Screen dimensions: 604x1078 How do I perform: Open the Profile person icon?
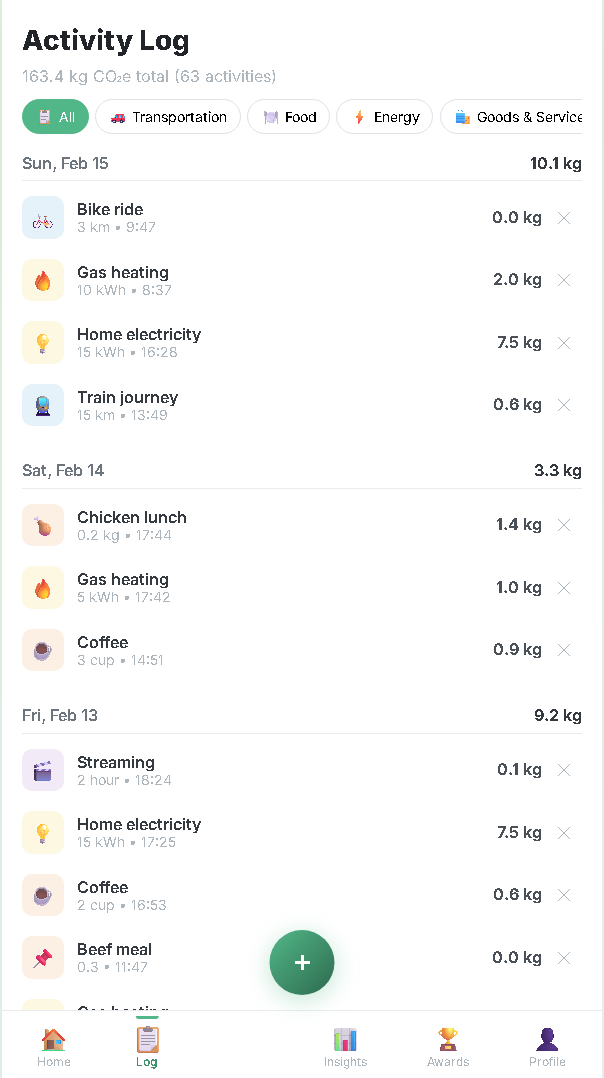click(x=547, y=1039)
